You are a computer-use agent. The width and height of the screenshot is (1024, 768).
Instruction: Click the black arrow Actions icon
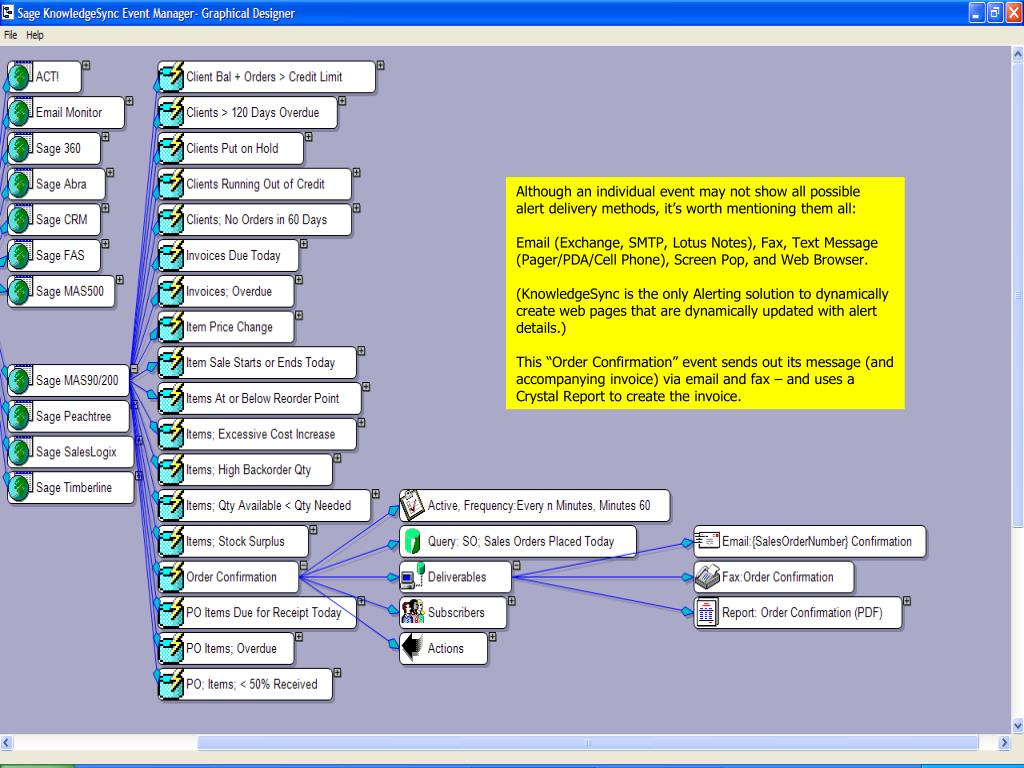pos(413,647)
